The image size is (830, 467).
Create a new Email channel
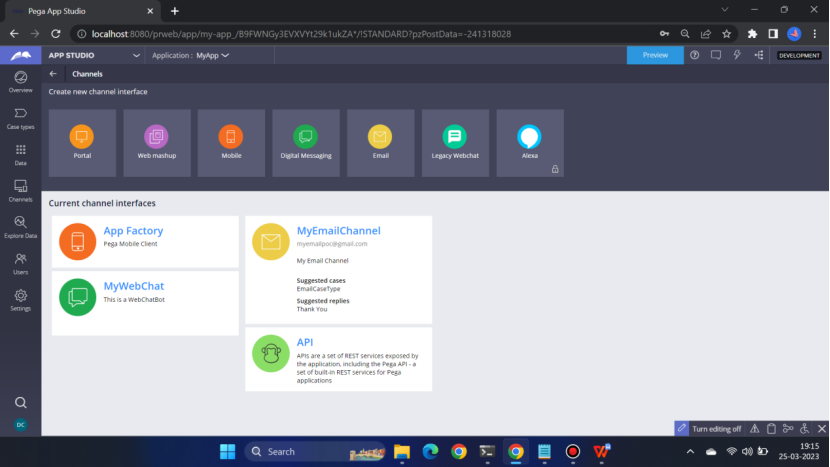coord(381,143)
